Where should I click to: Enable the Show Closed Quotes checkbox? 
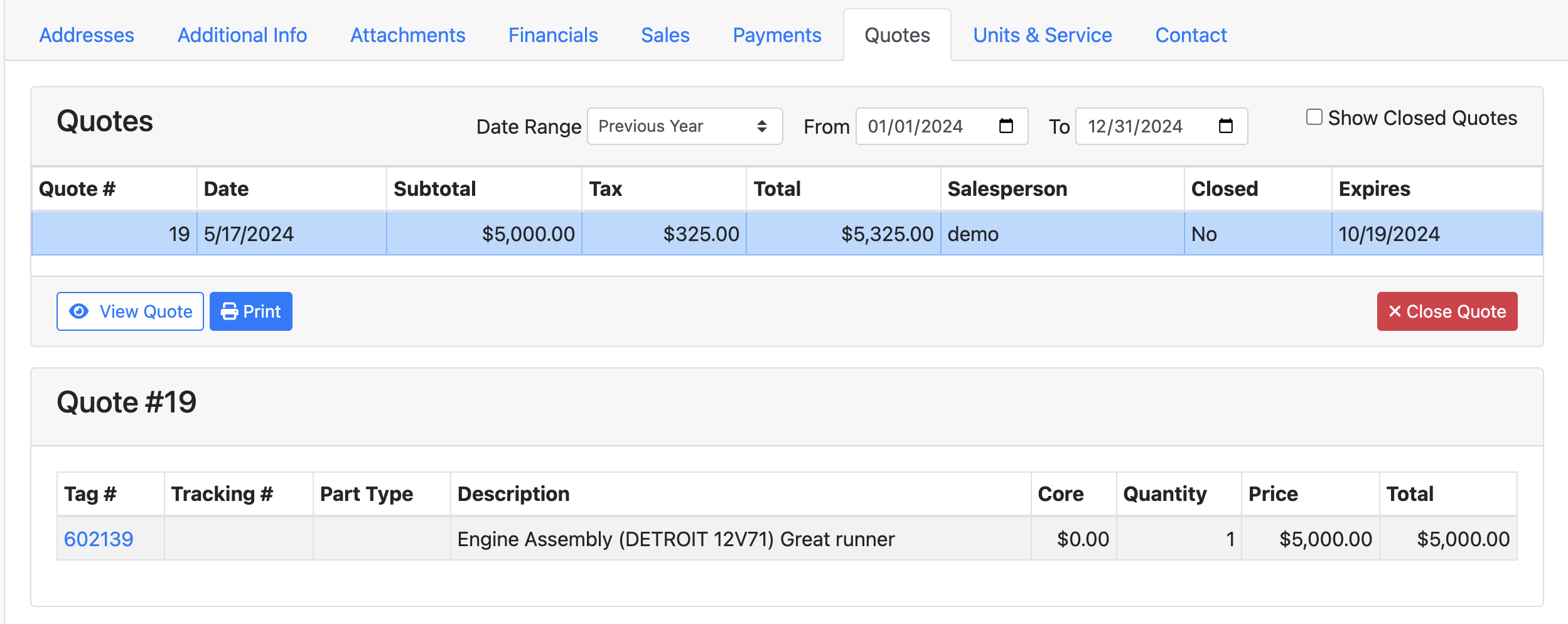point(1314,117)
